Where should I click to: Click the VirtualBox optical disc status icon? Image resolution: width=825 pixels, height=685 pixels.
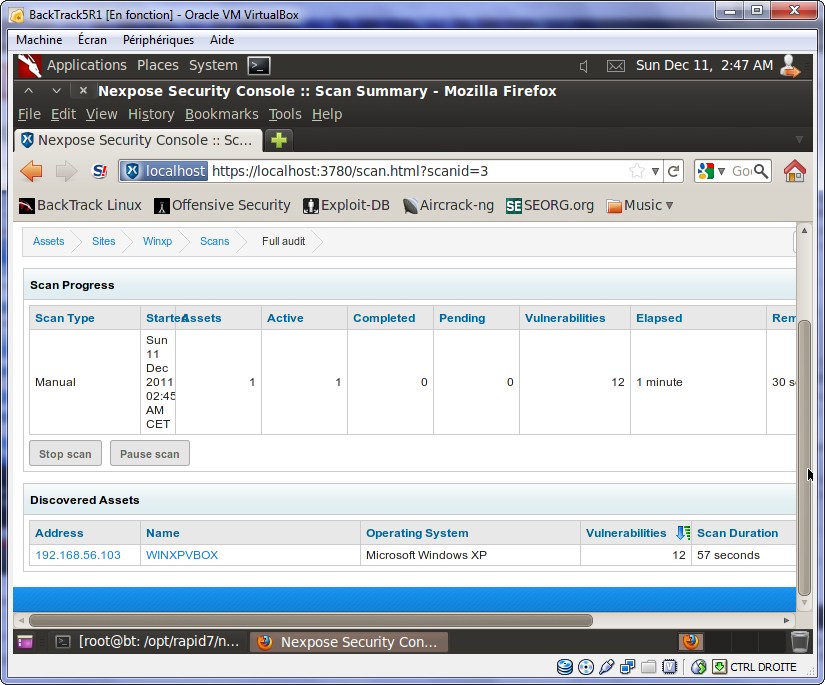coord(586,667)
